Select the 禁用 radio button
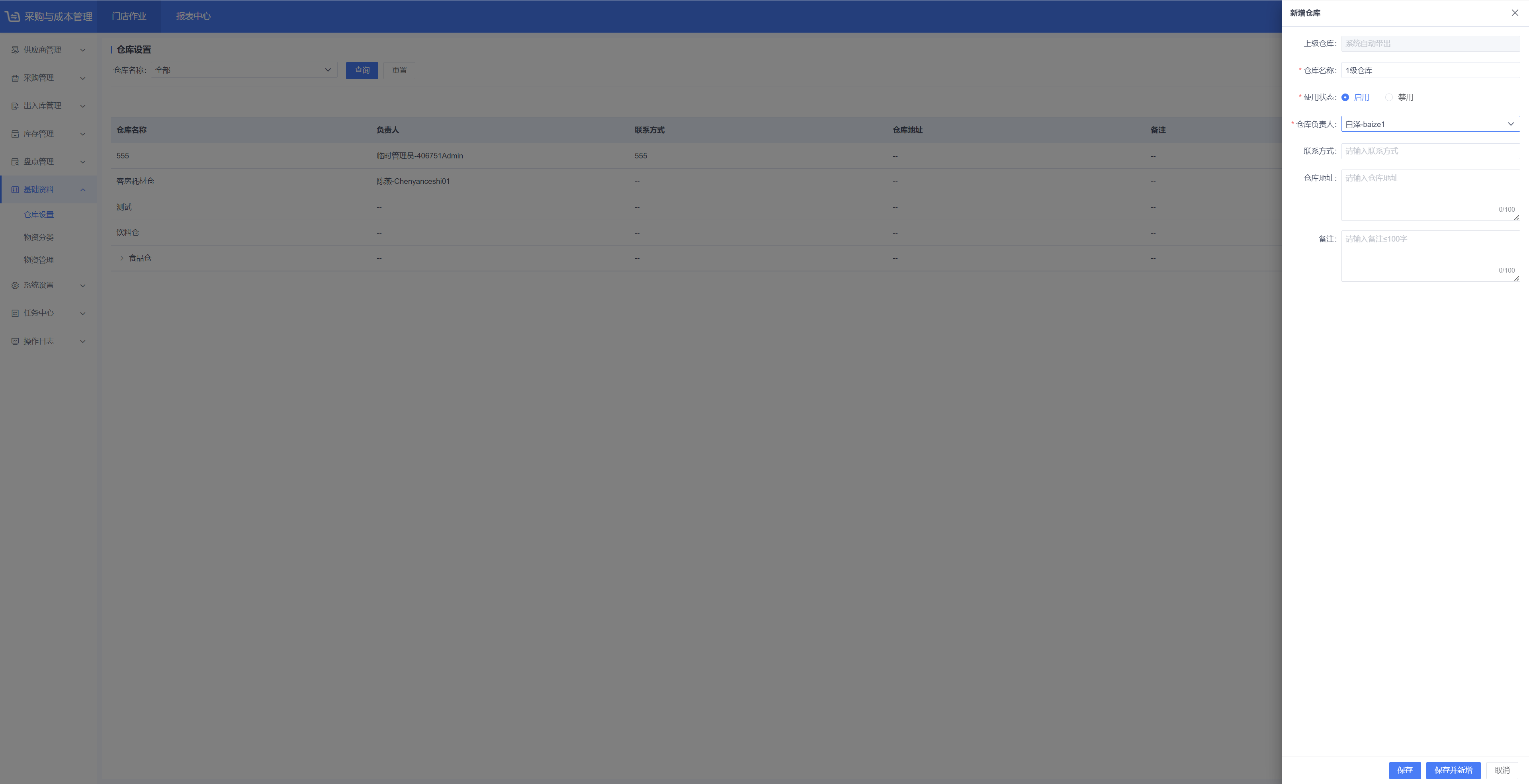The height and width of the screenshot is (784, 1529). pos(1389,97)
